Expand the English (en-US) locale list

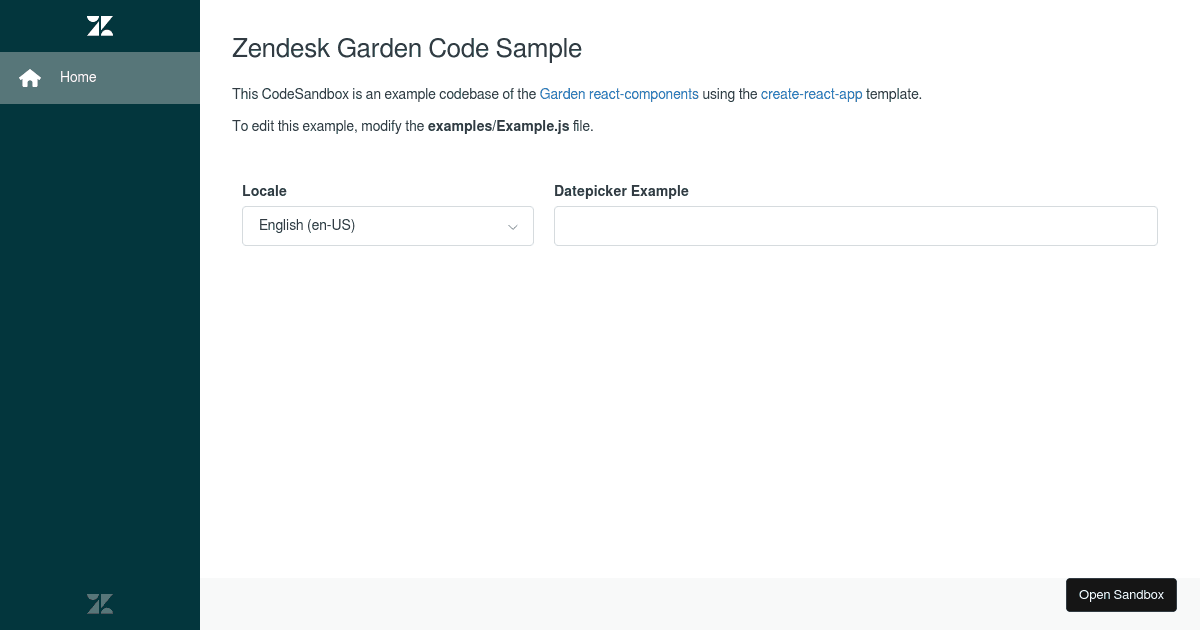[387, 225]
